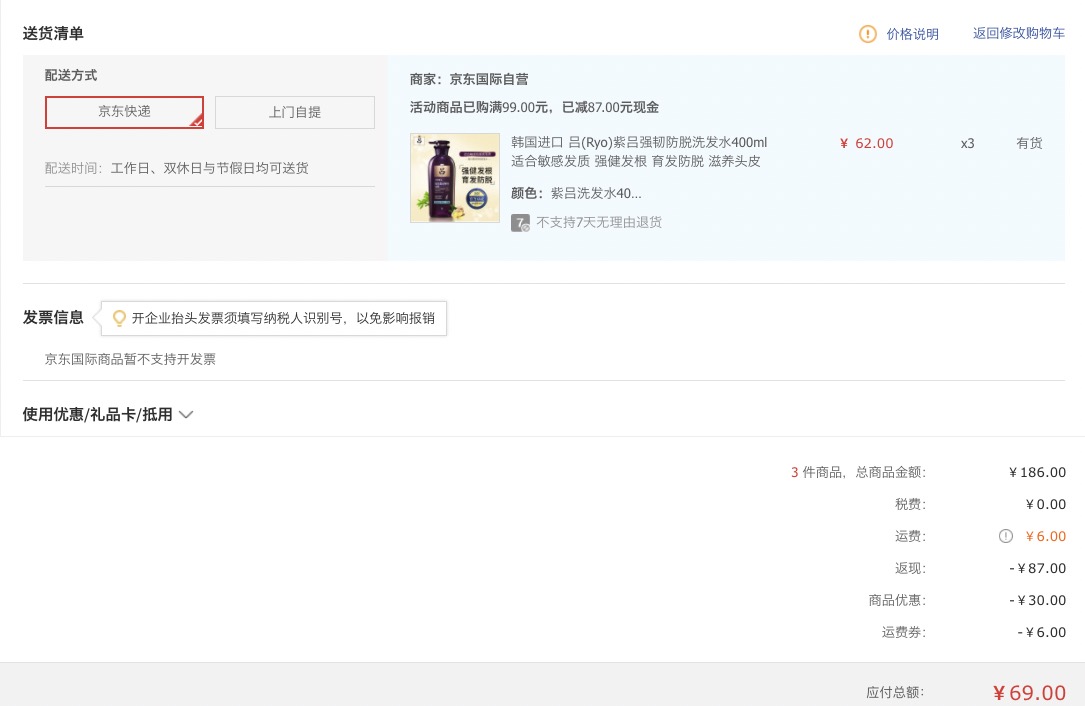Click the 配送时间 delivery time text
1085x706 pixels.
[176, 168]
